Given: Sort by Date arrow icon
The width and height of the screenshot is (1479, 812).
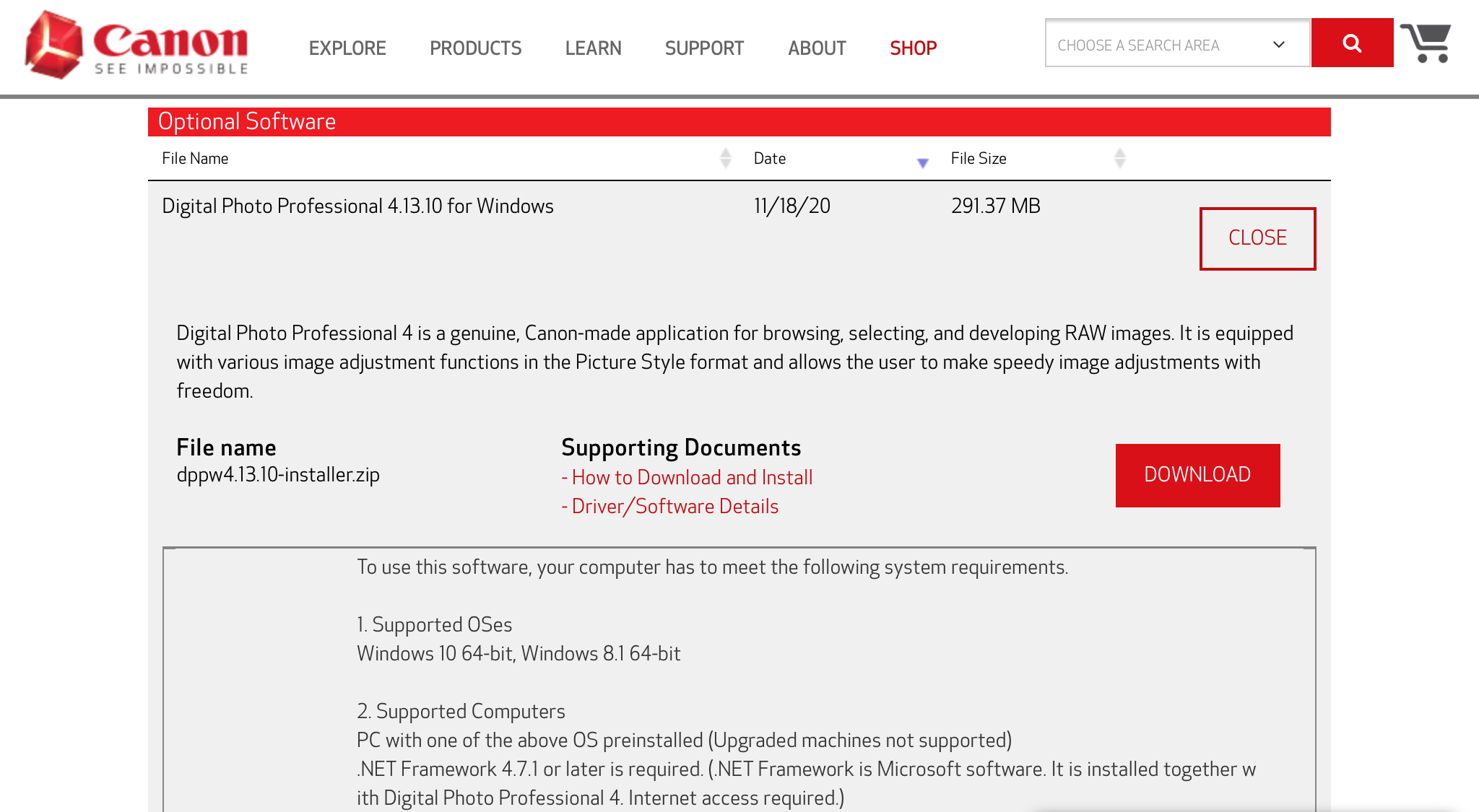Looking at the screenshot, I should (x=922, y=162).
